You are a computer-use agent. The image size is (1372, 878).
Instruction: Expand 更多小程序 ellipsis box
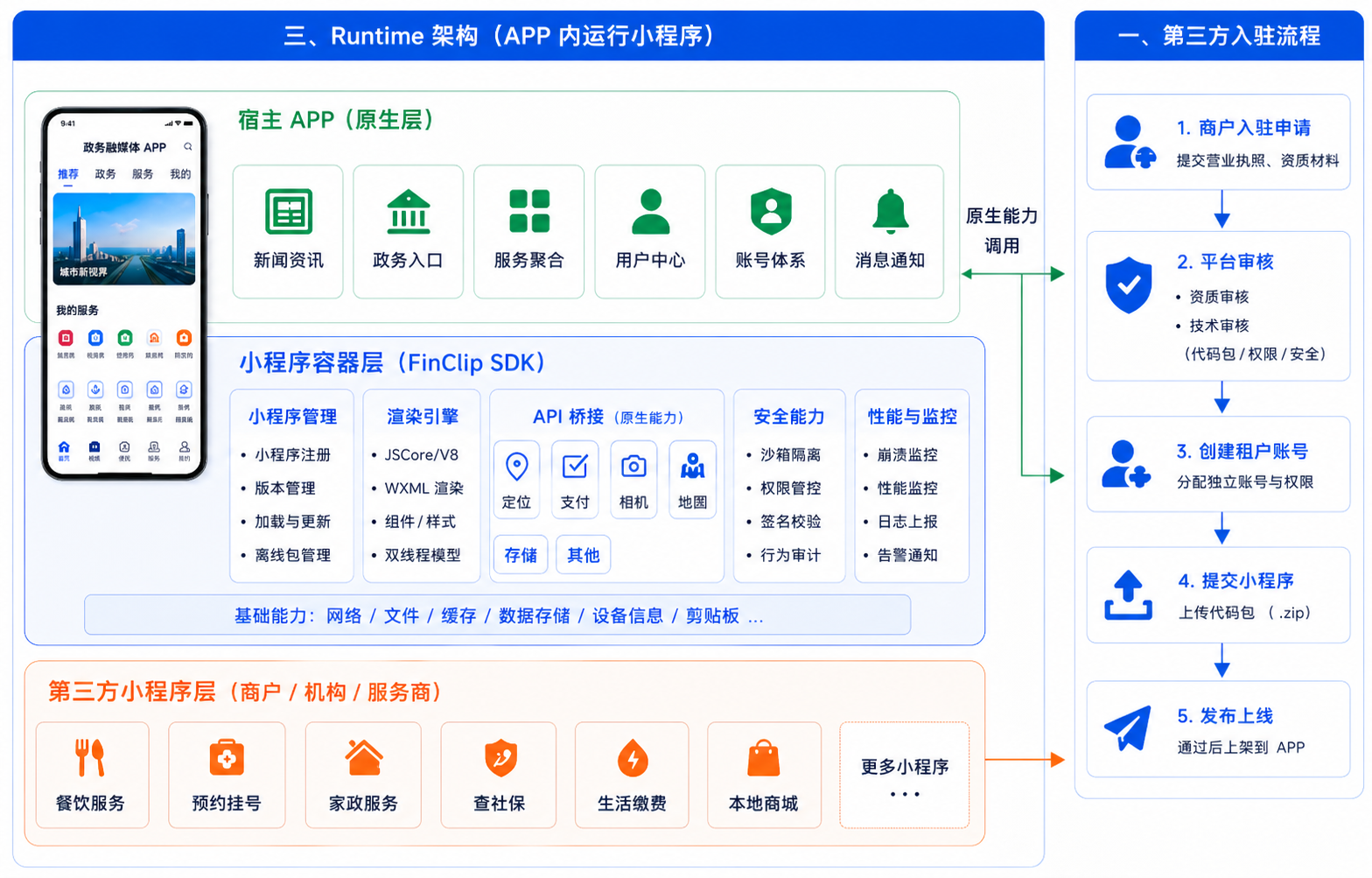904,776
